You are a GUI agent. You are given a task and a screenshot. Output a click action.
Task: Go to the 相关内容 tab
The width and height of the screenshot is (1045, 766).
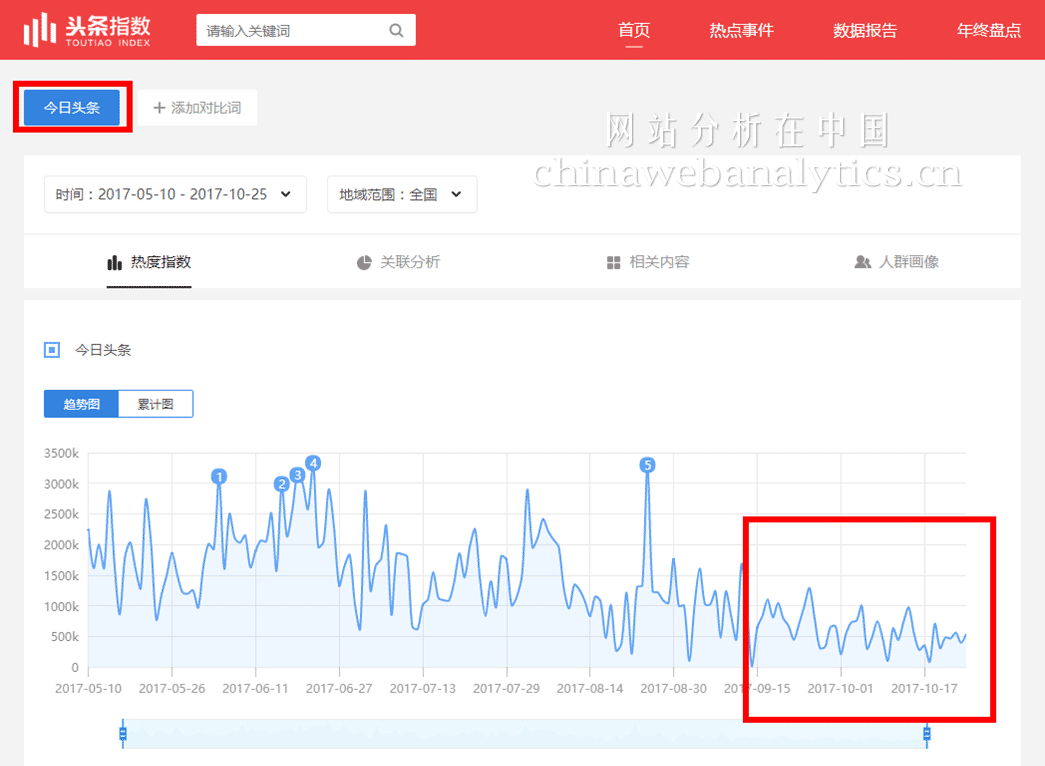(x=647, y=262)
